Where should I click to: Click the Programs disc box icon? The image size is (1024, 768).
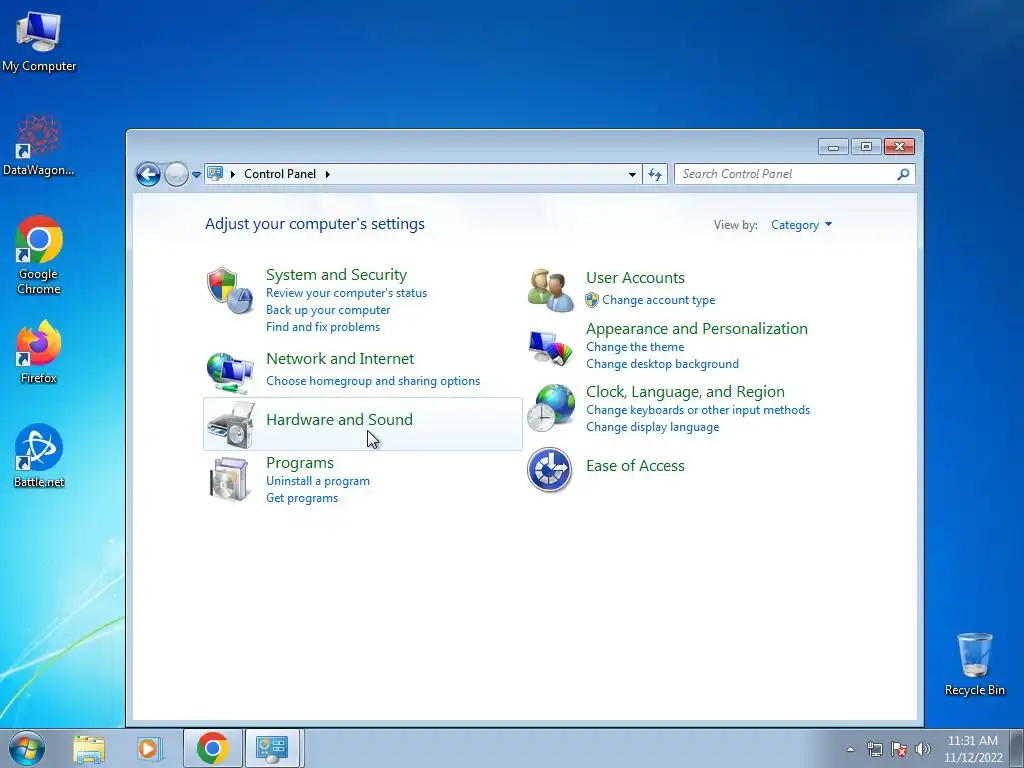[x=229, y=479]
